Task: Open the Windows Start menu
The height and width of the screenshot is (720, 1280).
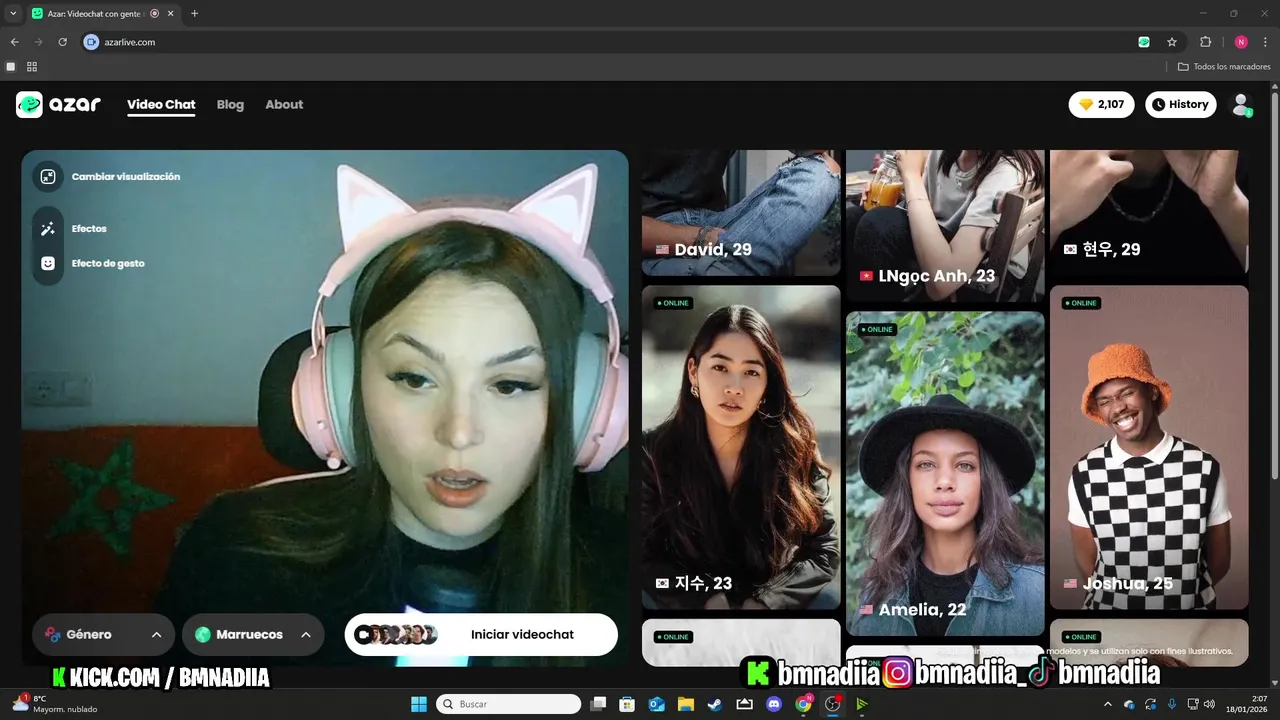Action: (418, 704)
